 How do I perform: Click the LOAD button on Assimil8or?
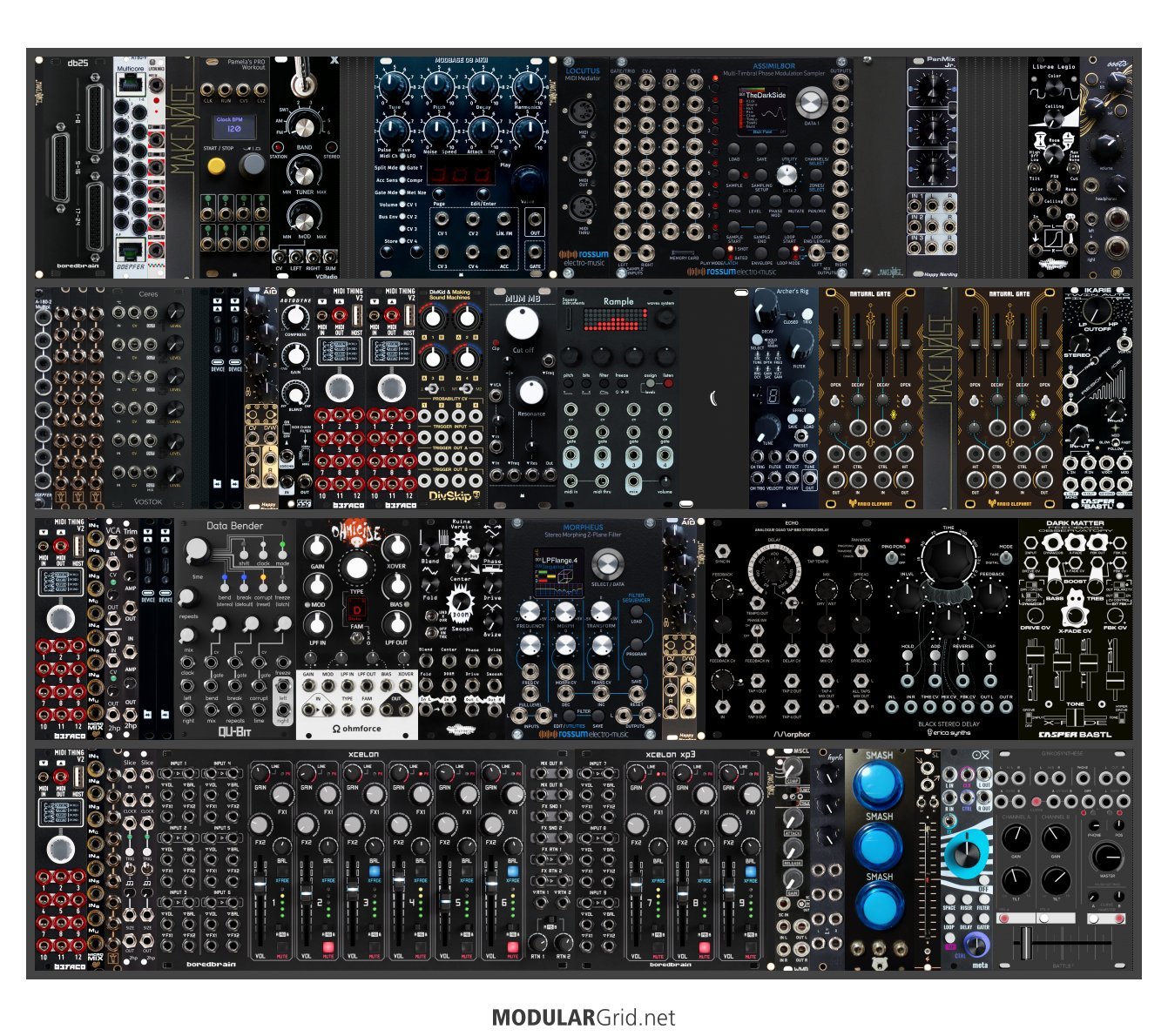coord(734,150)
